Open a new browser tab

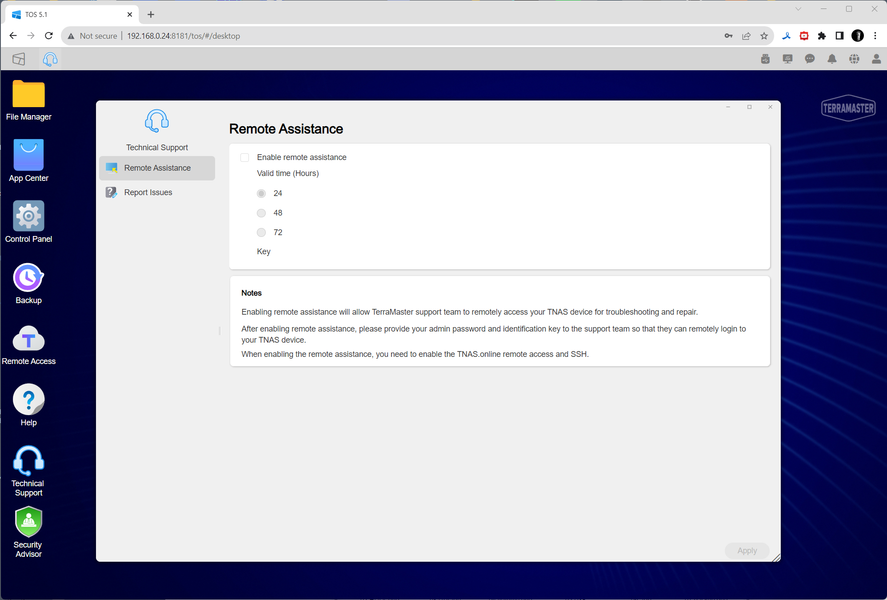pyautogui.click(x=150, y=14)
